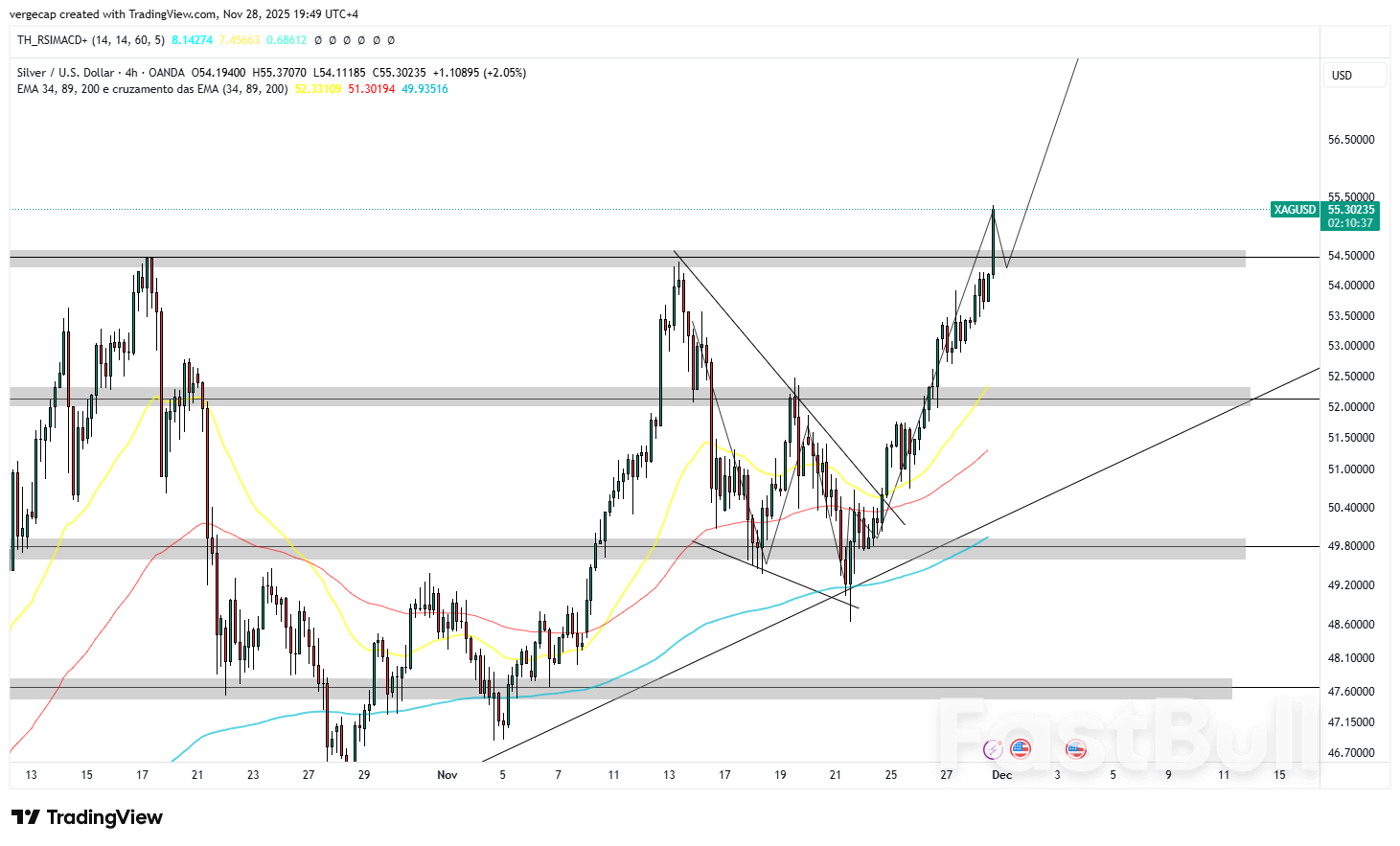1400x846 pixels.
Task: Click the US flag economic event icon near Dec 3
Action: [1076, 749]
